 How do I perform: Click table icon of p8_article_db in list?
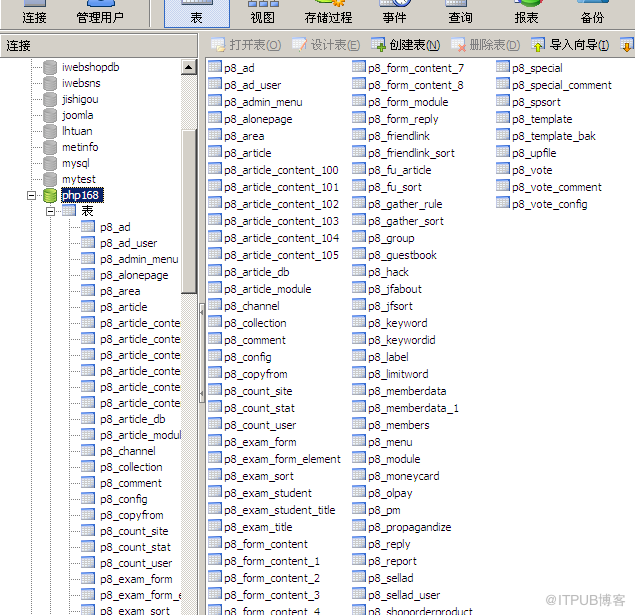[x=215, y=271]
